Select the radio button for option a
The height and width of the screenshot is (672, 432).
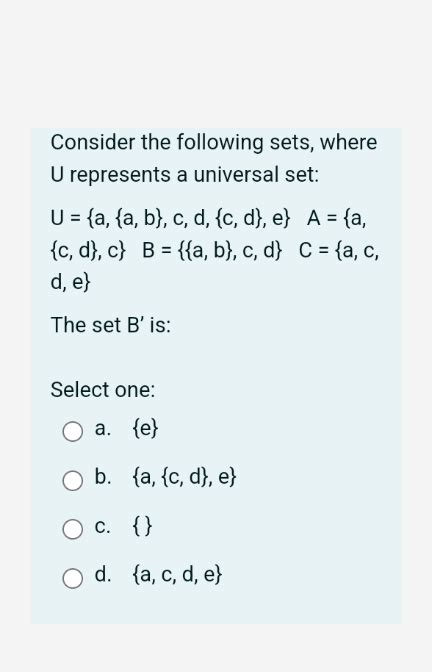tap(72, 432)
